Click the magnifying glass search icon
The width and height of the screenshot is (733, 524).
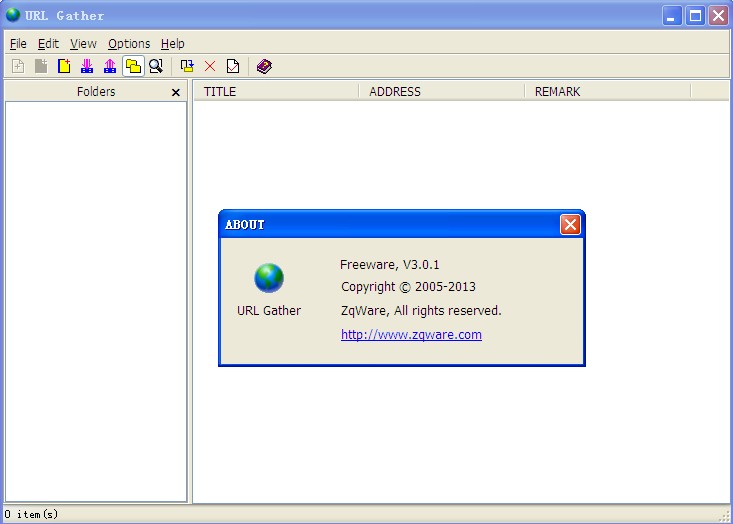(x=156, y=66)
